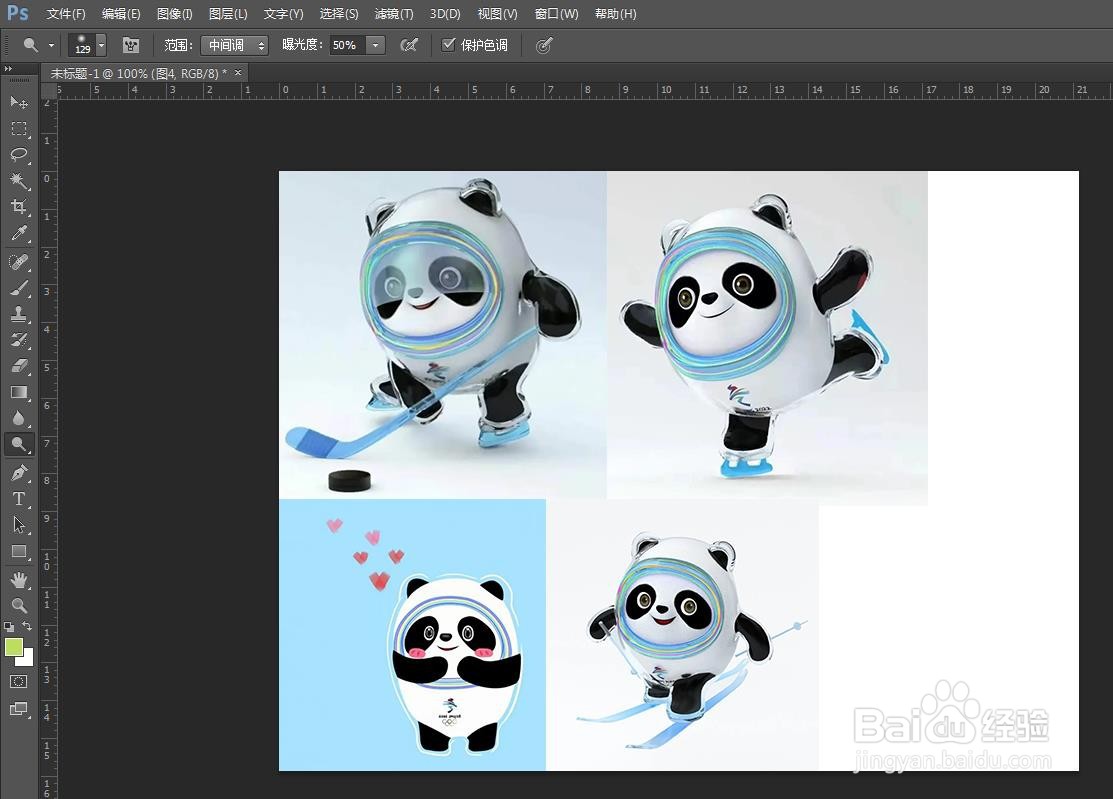Viewport: 1113px width, 799px height.
Task: Select the Pen tool
Action: pos(19,473)
